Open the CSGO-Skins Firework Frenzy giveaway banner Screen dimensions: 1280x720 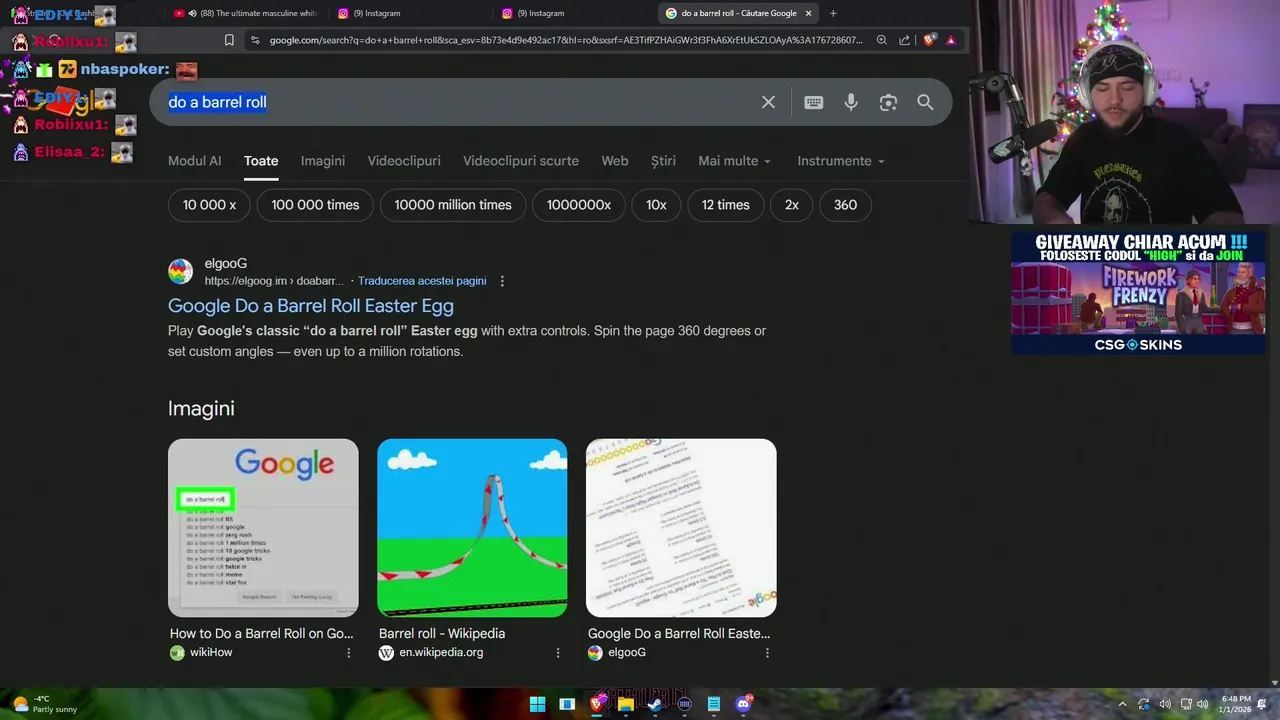tap(1138, 293)
